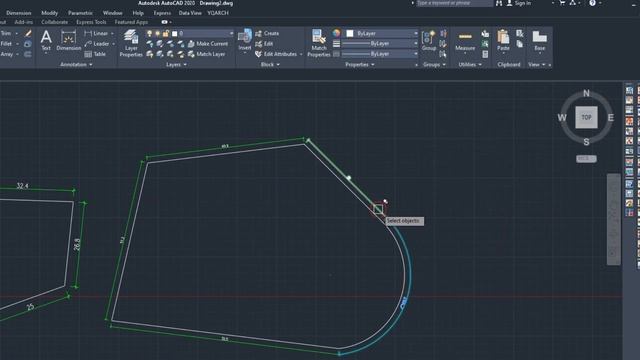Click Edit Attributes in Block panel
This screenshot has width=640, height=360.
pos(279,54)
